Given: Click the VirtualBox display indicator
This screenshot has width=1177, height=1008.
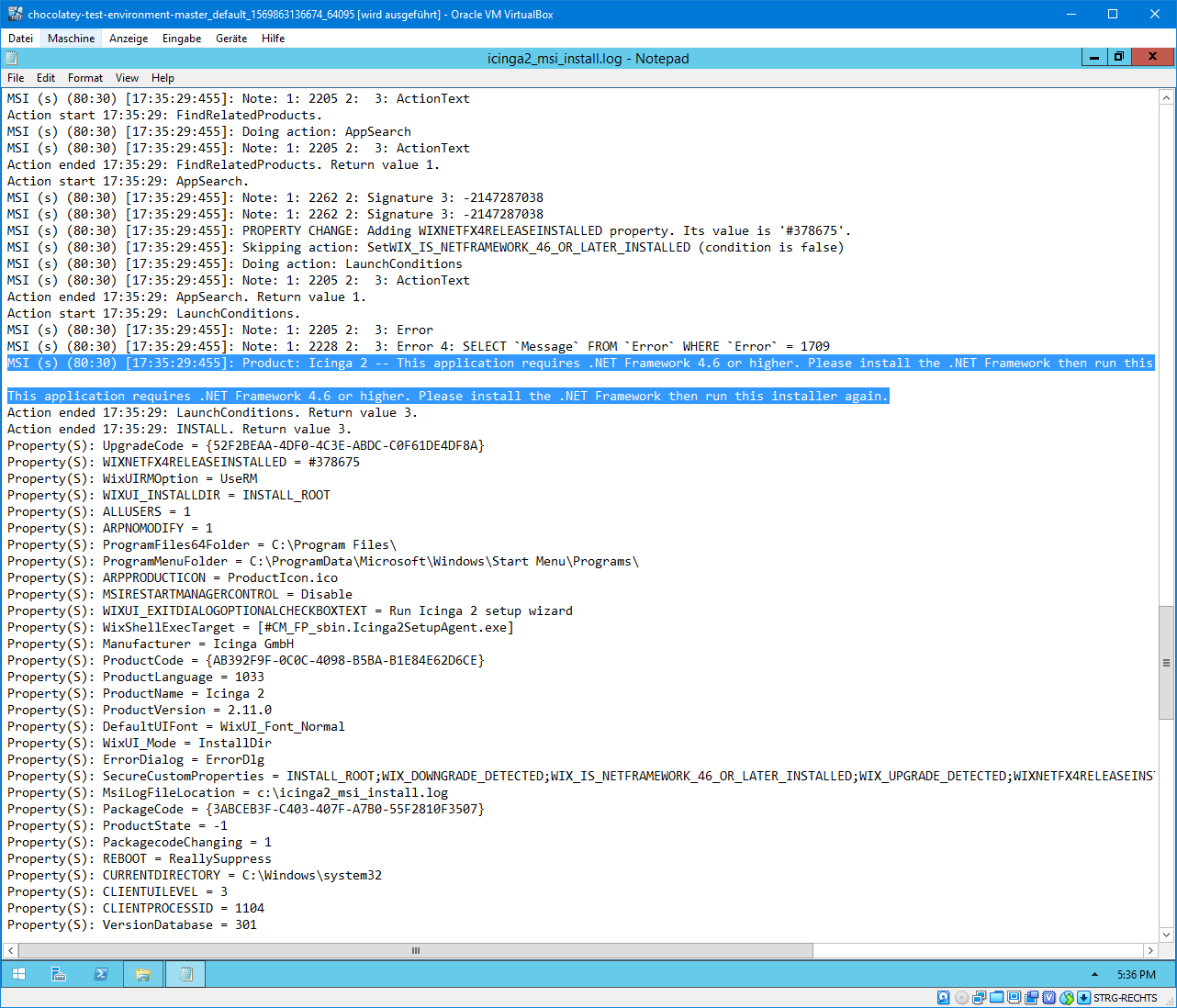Looking at the screenshot, I should point(1014,998).
